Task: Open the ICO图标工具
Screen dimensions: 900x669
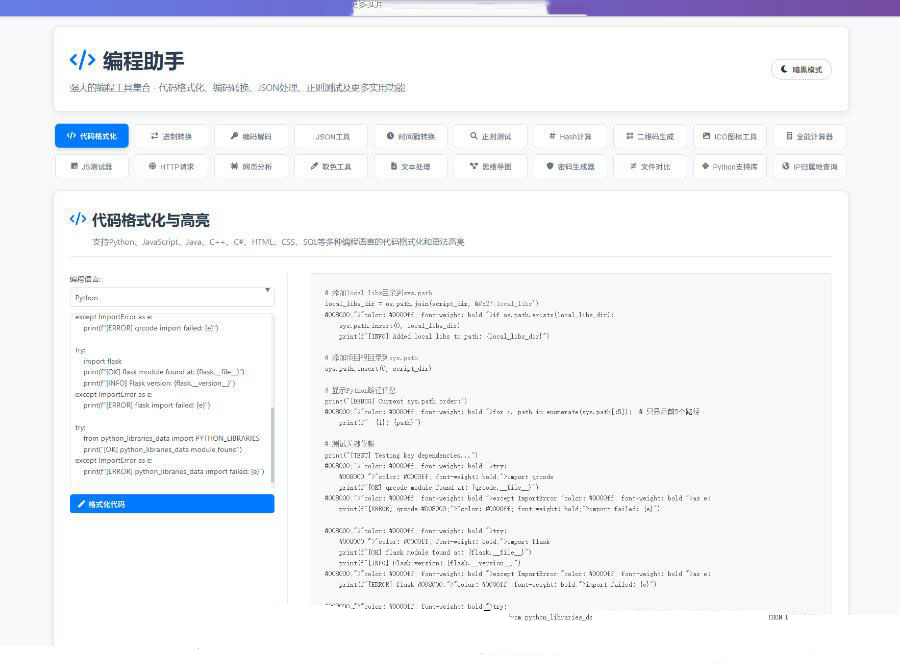Action: (x=730, y=136)
